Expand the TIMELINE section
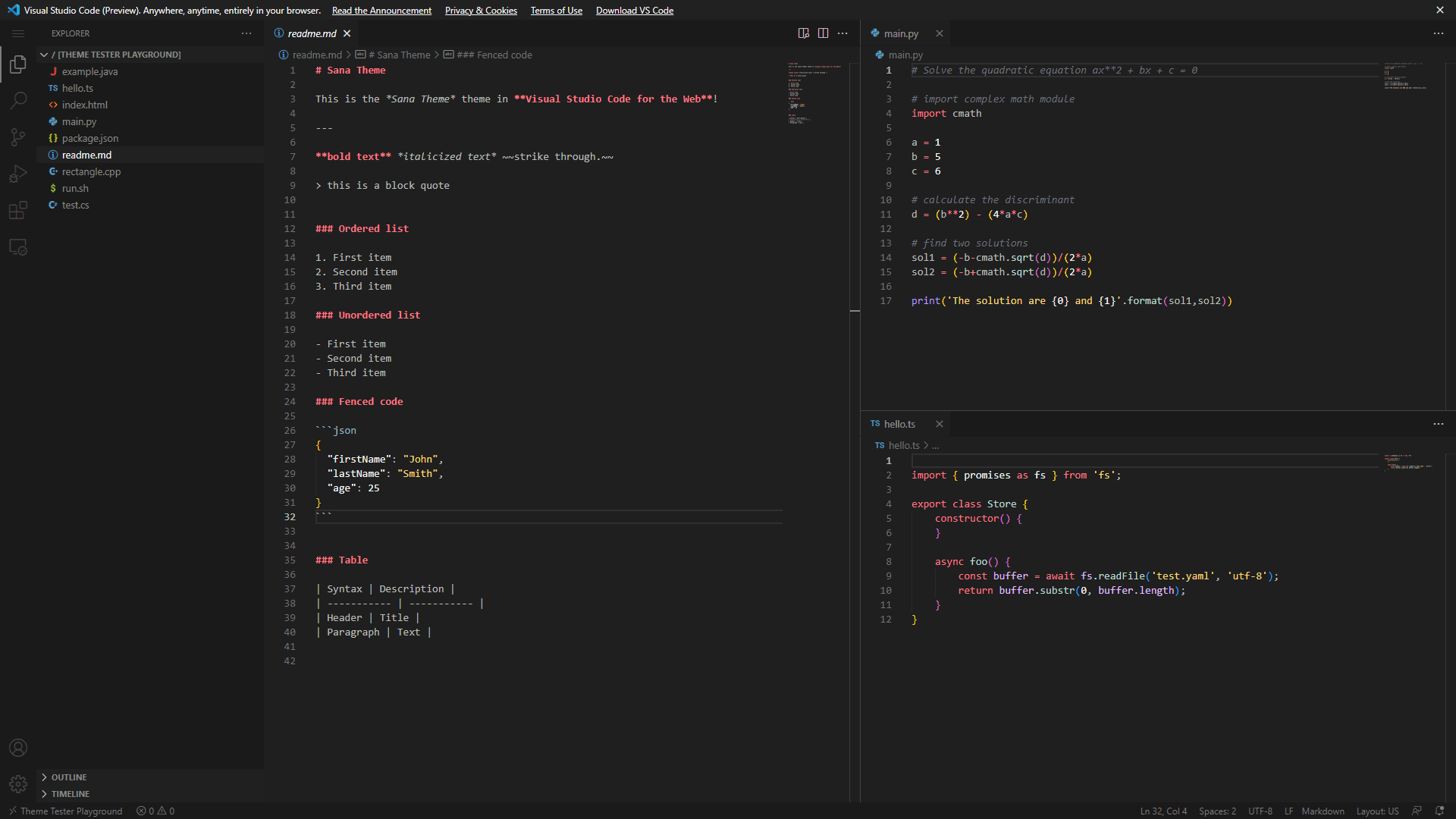The image size is (1456, 819). [x=150, y=794]
